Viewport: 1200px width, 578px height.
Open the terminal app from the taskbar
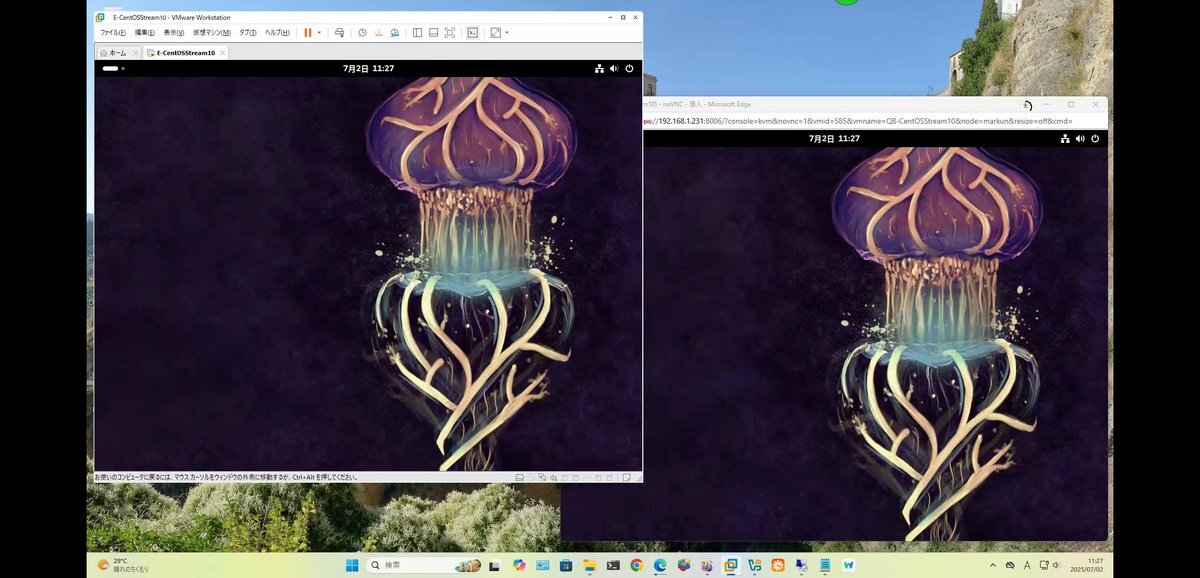[x=613, y=565]
